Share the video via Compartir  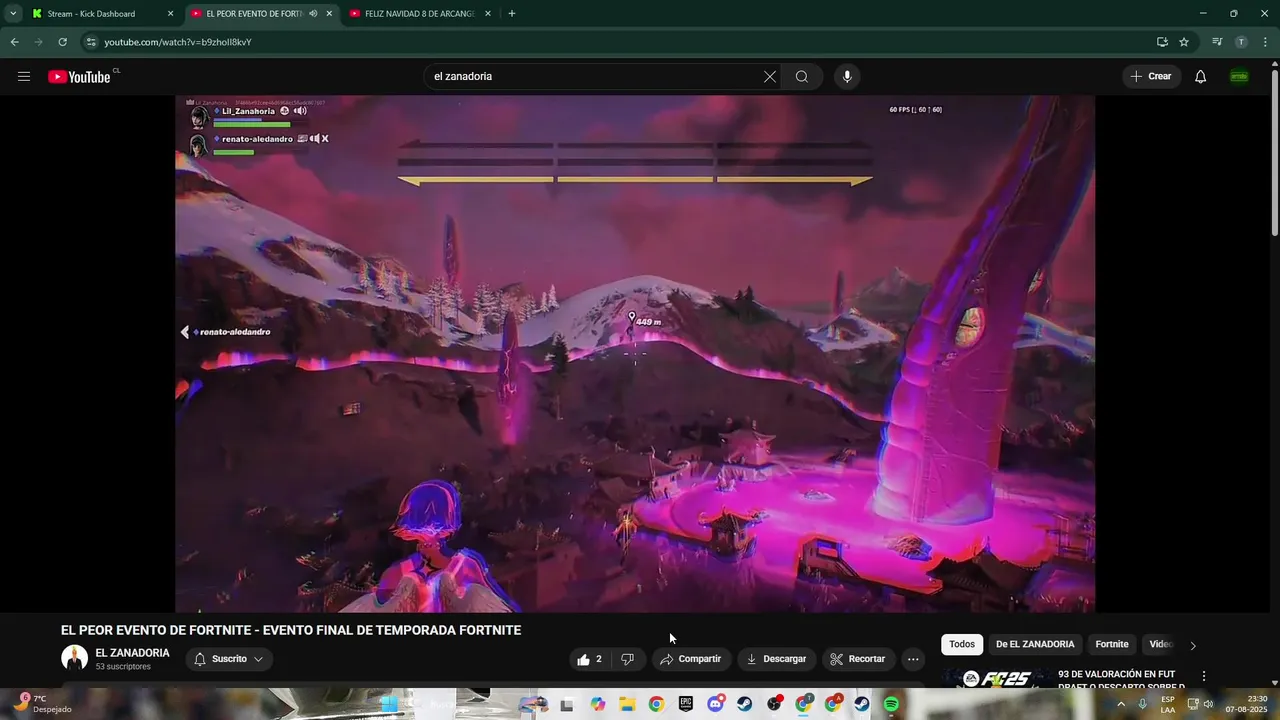click(690, 659)
